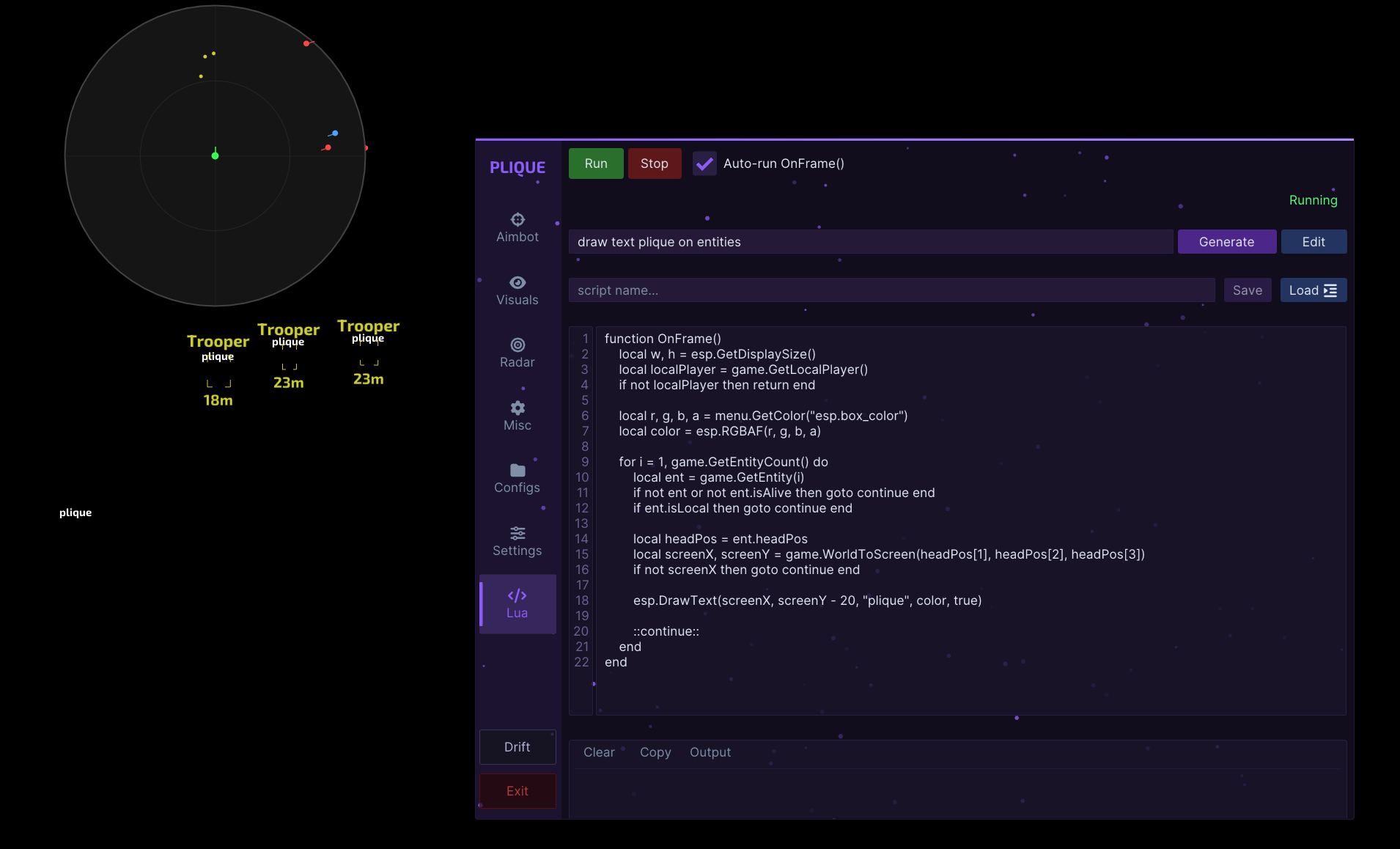Viewport: 1400px width, 849px height.
Task: Click the Lua tab label
Action: [x=517, y=613]
